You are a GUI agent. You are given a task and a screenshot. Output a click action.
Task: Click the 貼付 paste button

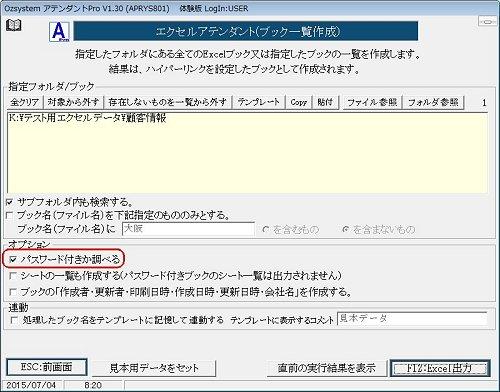325,102
